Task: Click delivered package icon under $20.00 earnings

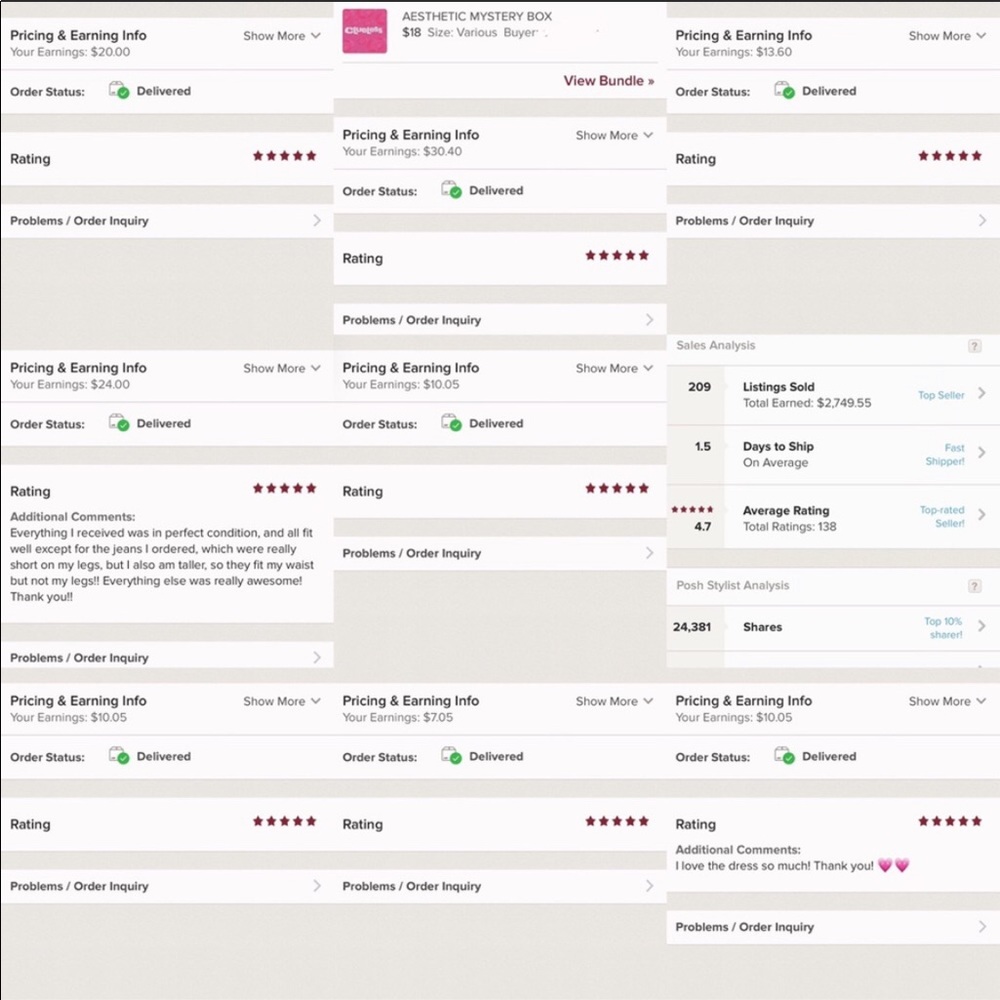Action: [119, 91]
